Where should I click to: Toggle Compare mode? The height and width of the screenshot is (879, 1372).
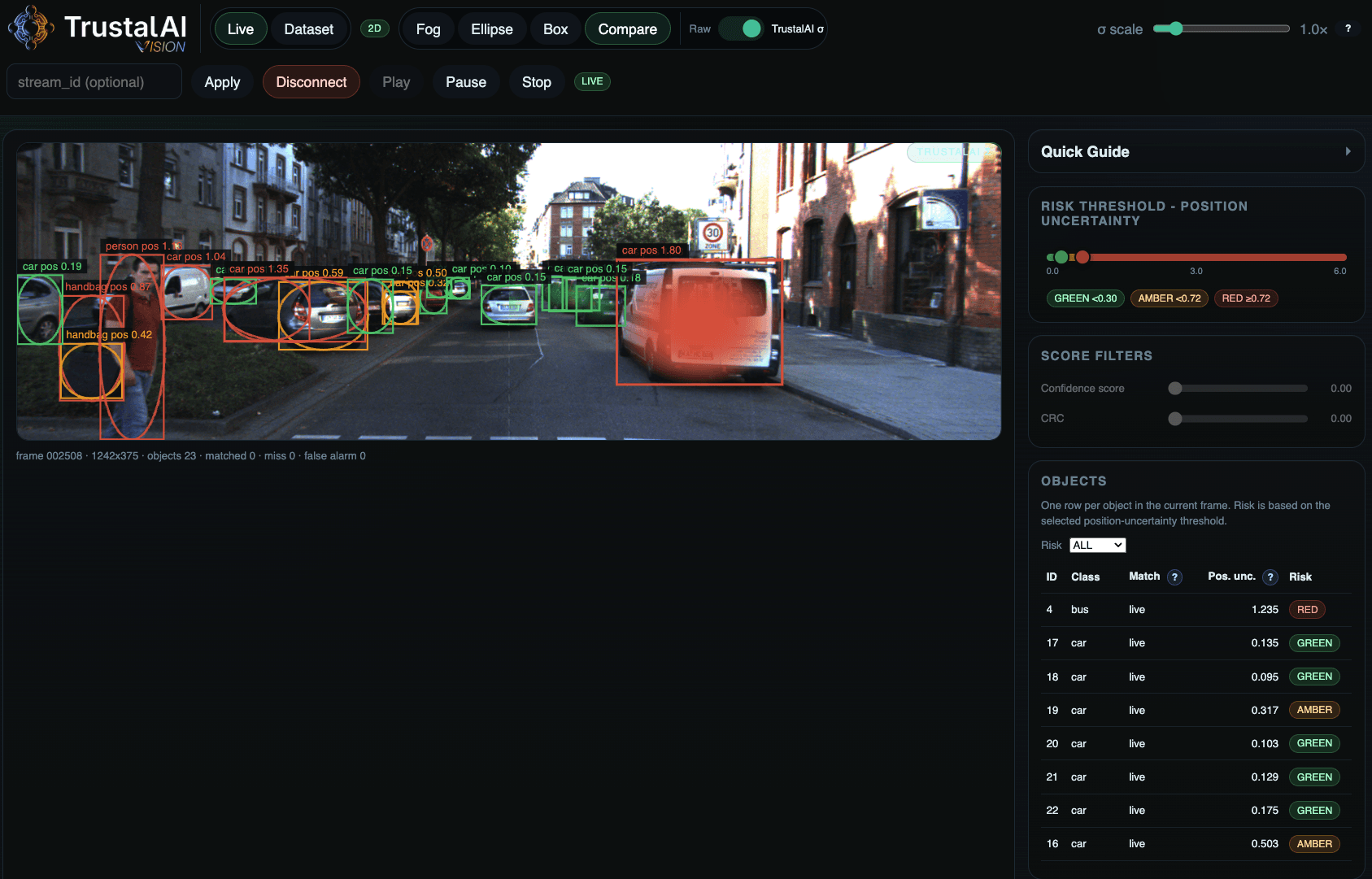pos(627,29)
